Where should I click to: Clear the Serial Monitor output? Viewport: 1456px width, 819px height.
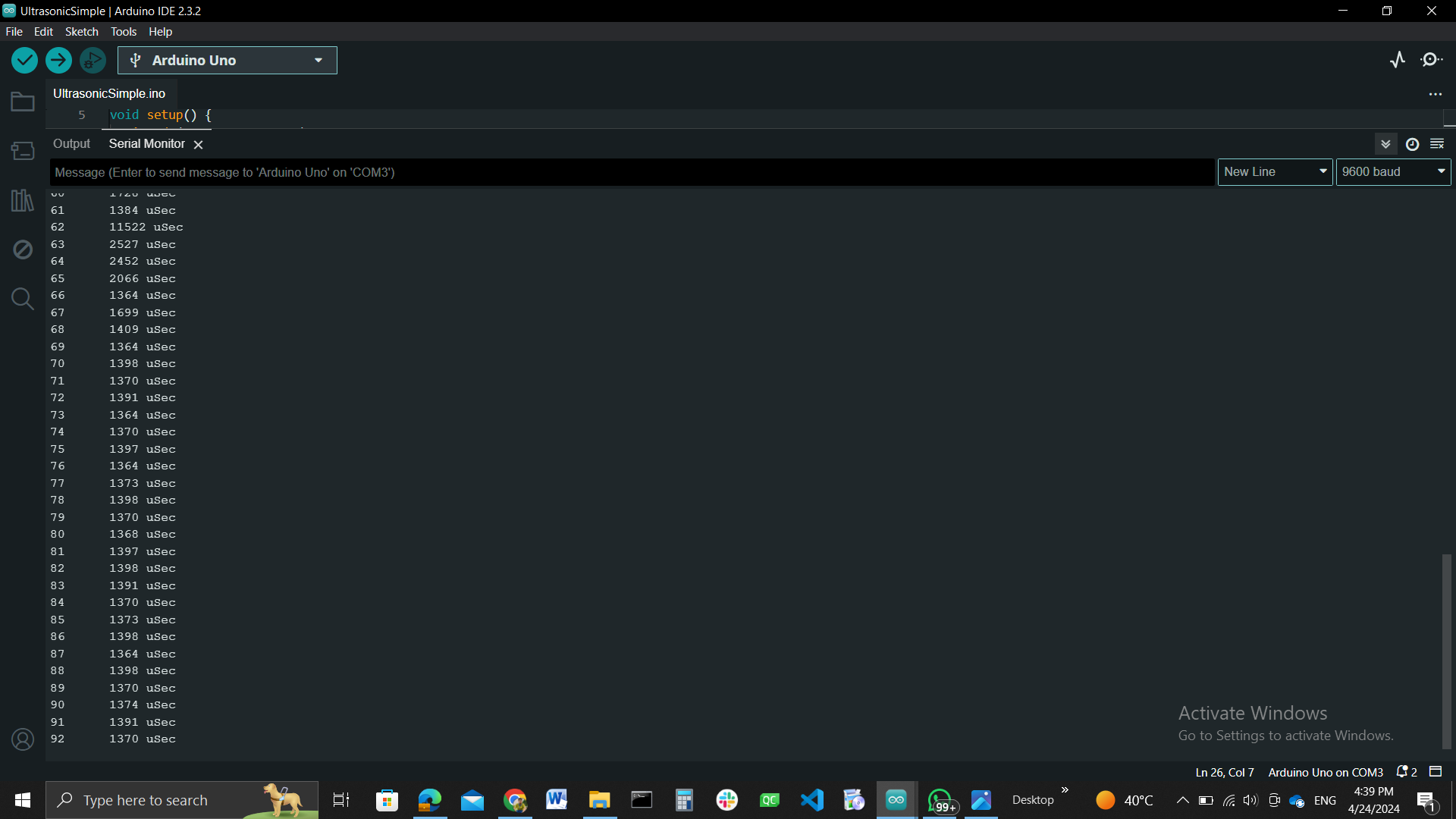(1437, 144)
